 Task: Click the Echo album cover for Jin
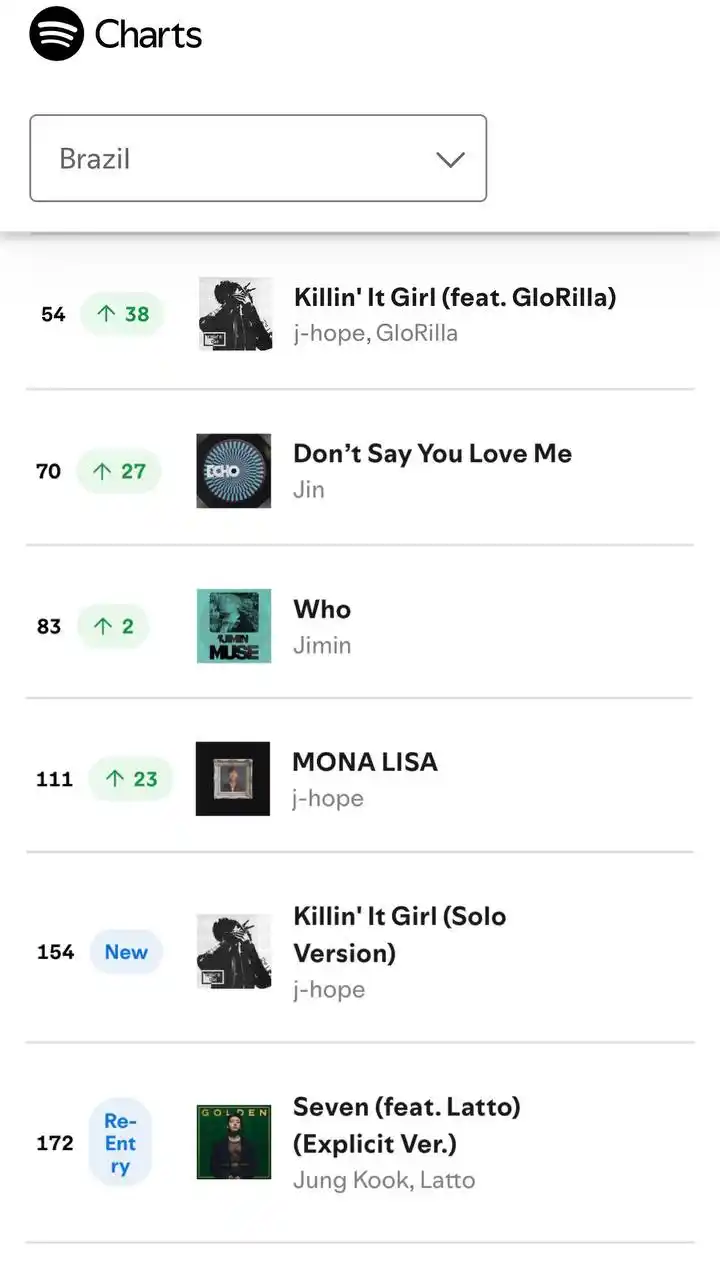coord(234,471)
